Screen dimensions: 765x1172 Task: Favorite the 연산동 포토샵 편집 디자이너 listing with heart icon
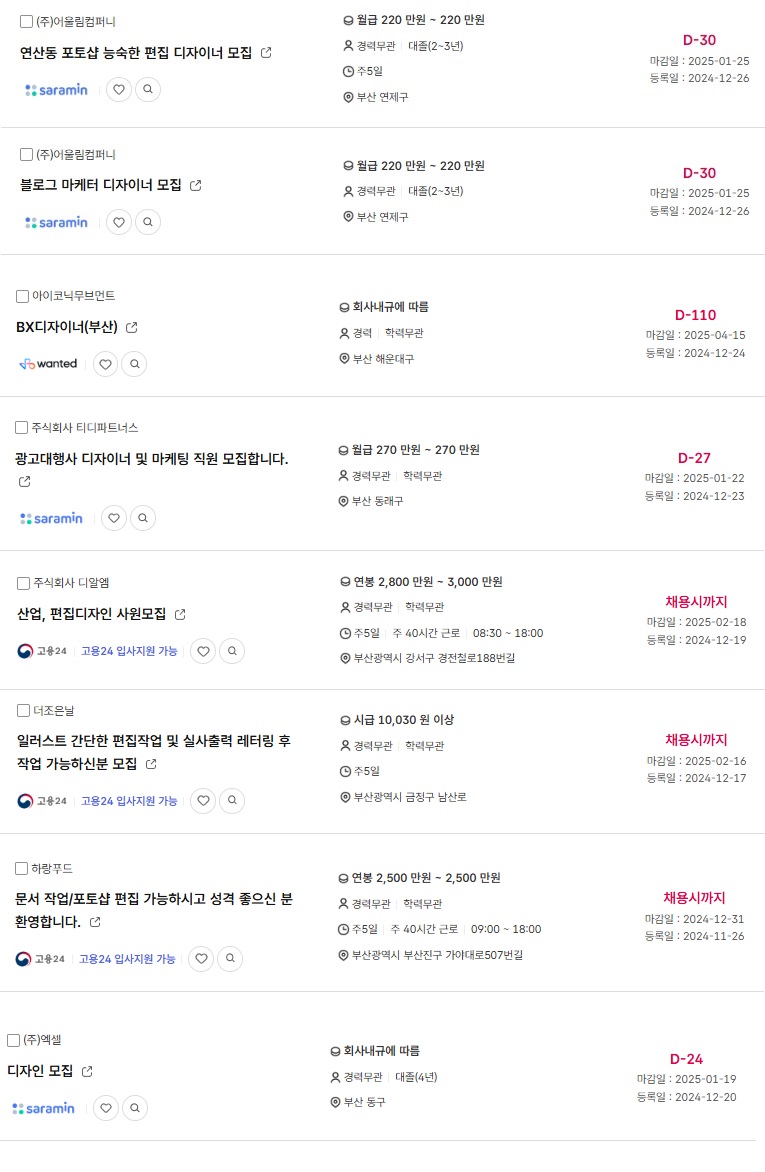pyautogui.click(x=119, y=90)
